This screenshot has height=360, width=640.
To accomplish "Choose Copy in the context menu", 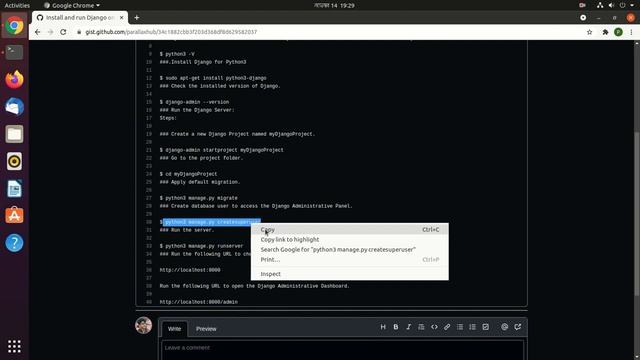I will point(350,230).
